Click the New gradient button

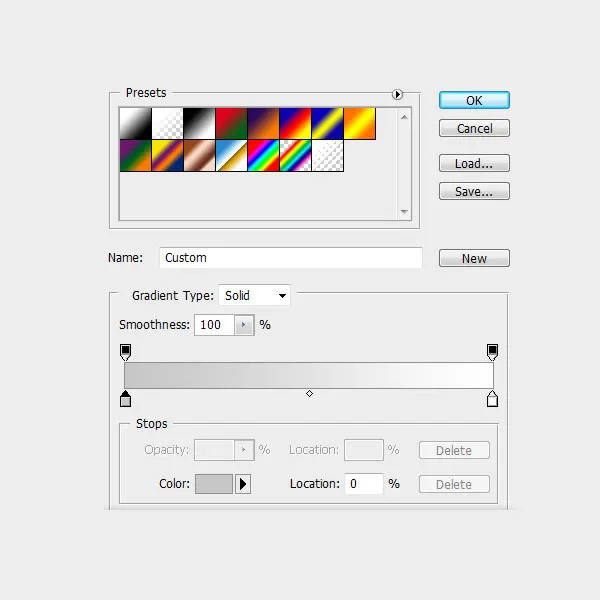pos(474,258)
